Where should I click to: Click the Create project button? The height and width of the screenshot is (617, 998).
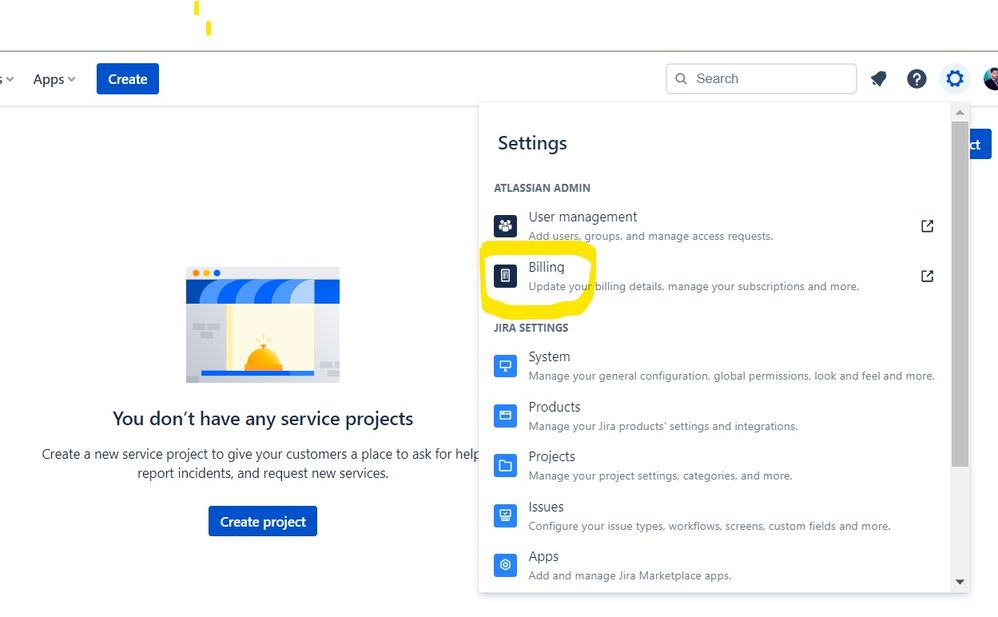tap(263, 521)
